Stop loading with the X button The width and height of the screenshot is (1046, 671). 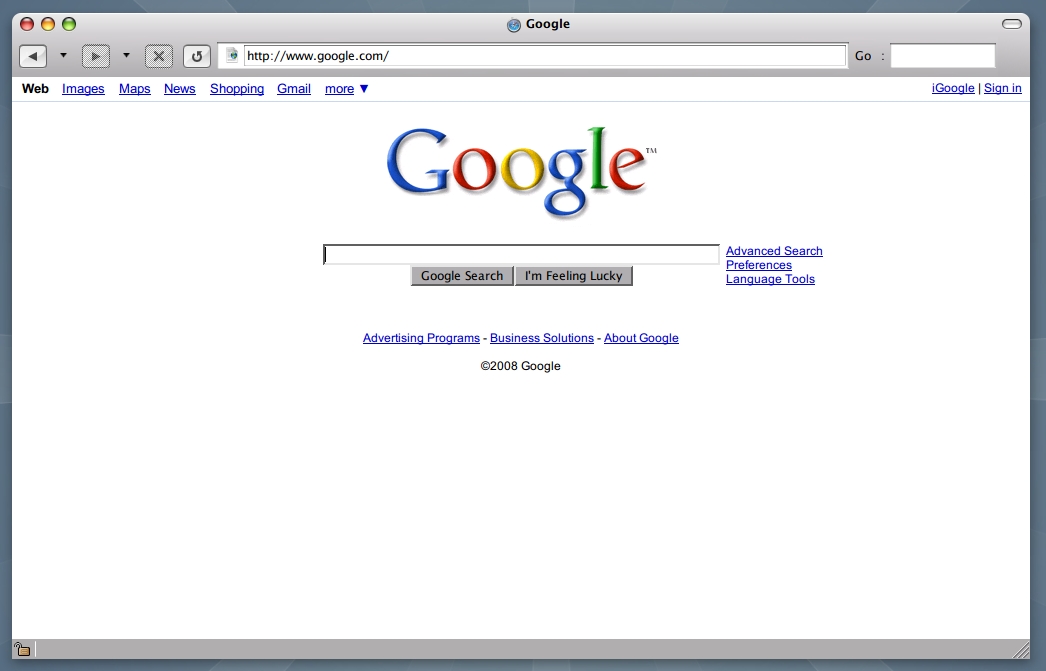pyautogui.click(x=159, y=56)
